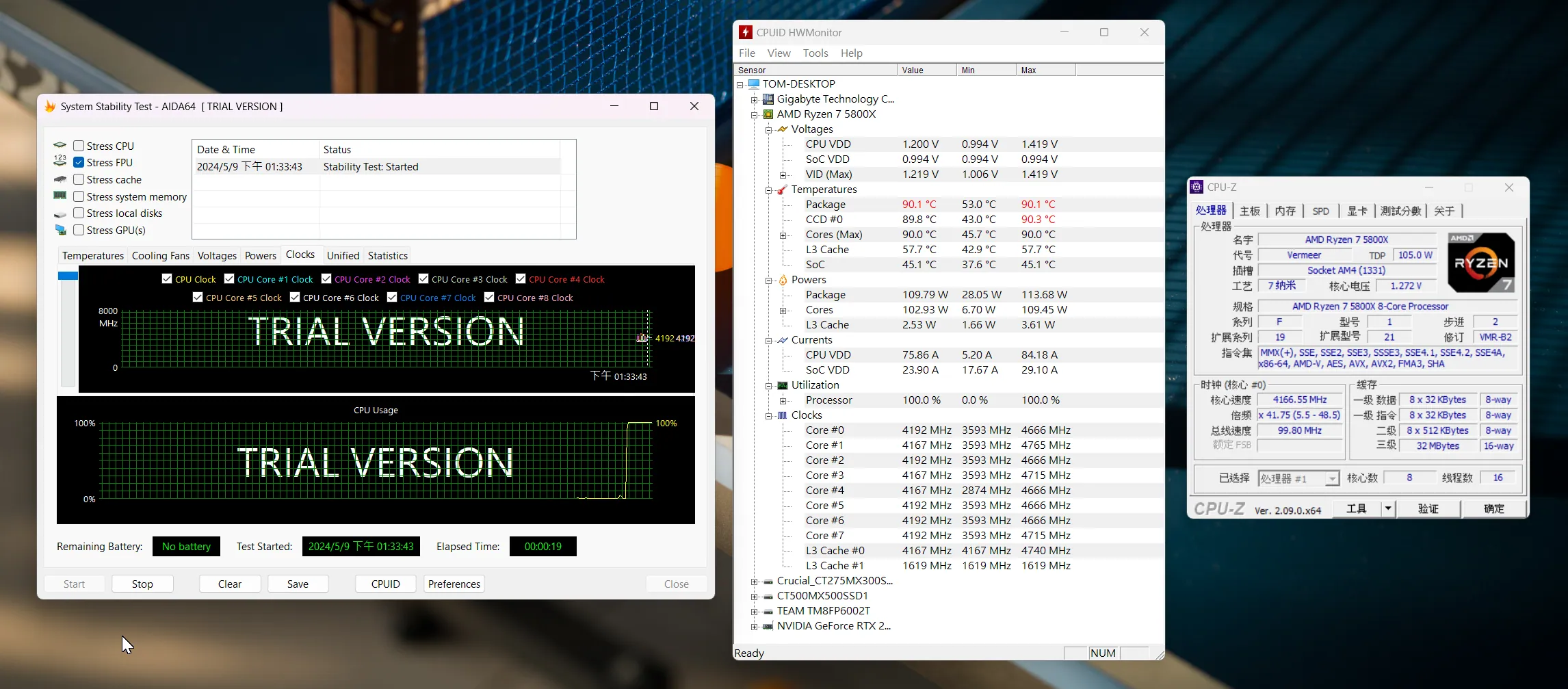The width and height of the screenshot is (1568, 689).
Task: Click the AMD Ryzen 7 5800X chip icon
Action: 768,114
